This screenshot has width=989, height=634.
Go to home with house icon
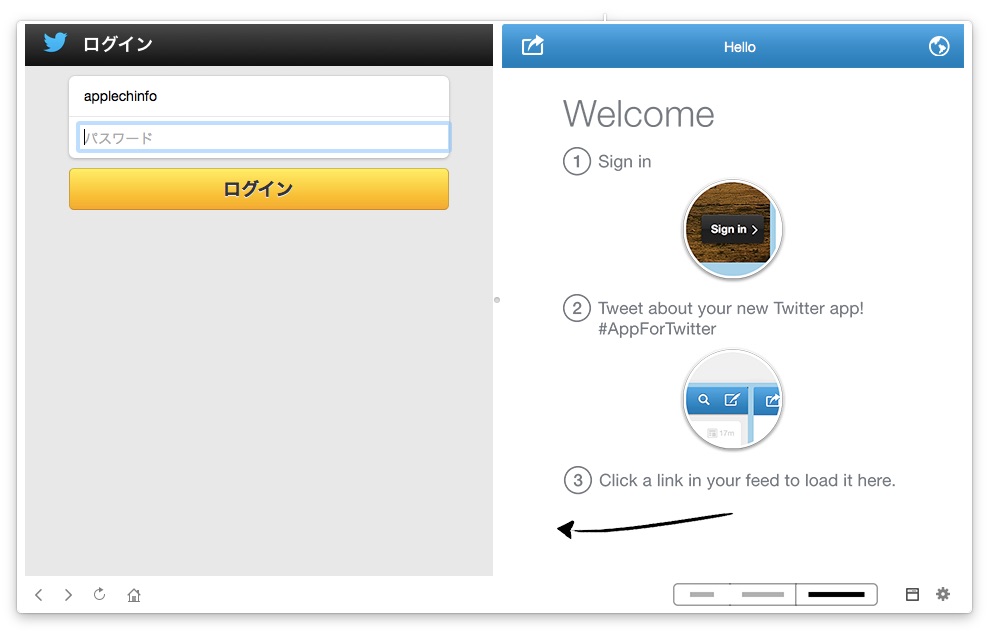click(x=134, y=594)
